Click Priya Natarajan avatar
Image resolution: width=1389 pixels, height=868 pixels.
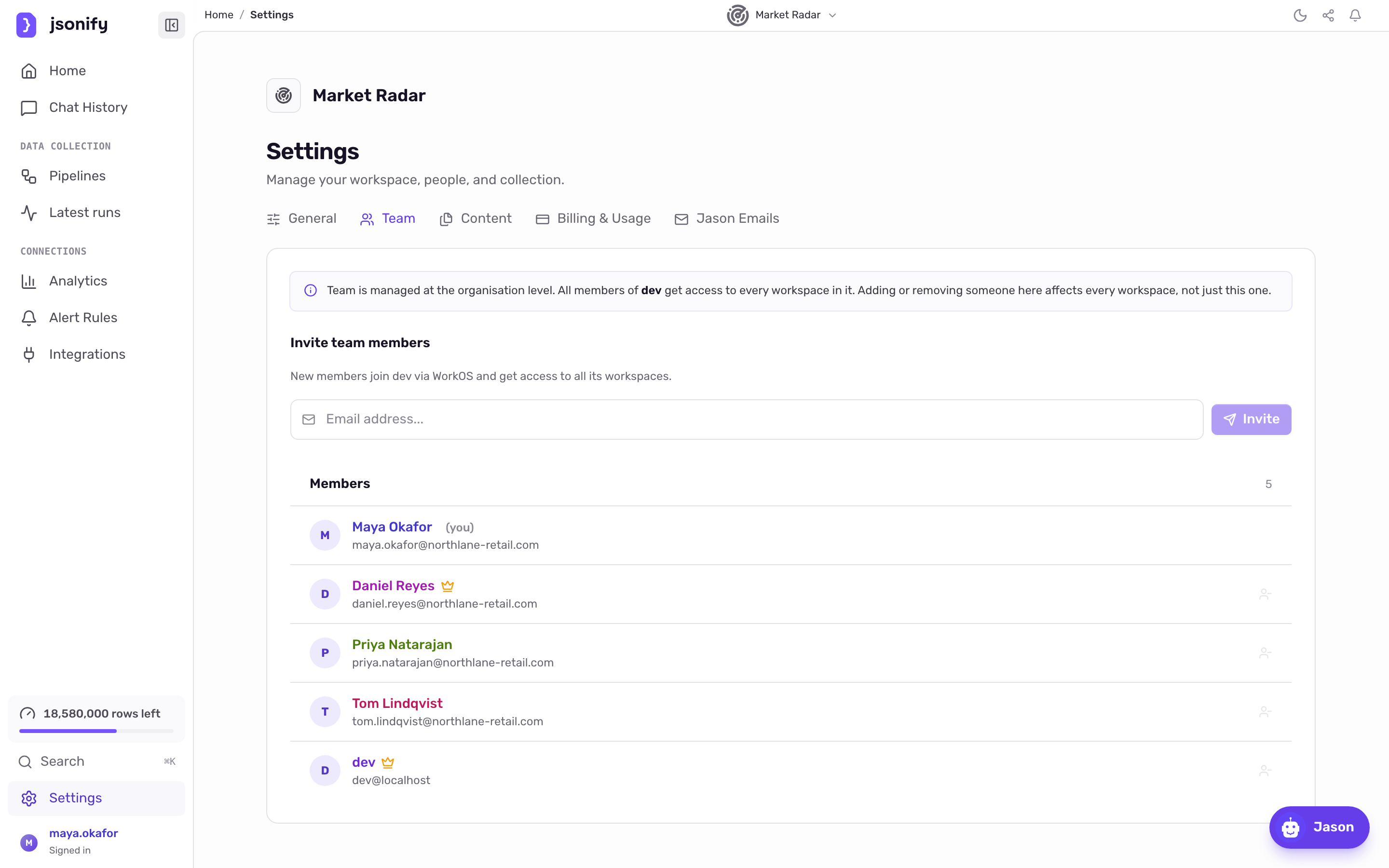[x=325, y=653]
